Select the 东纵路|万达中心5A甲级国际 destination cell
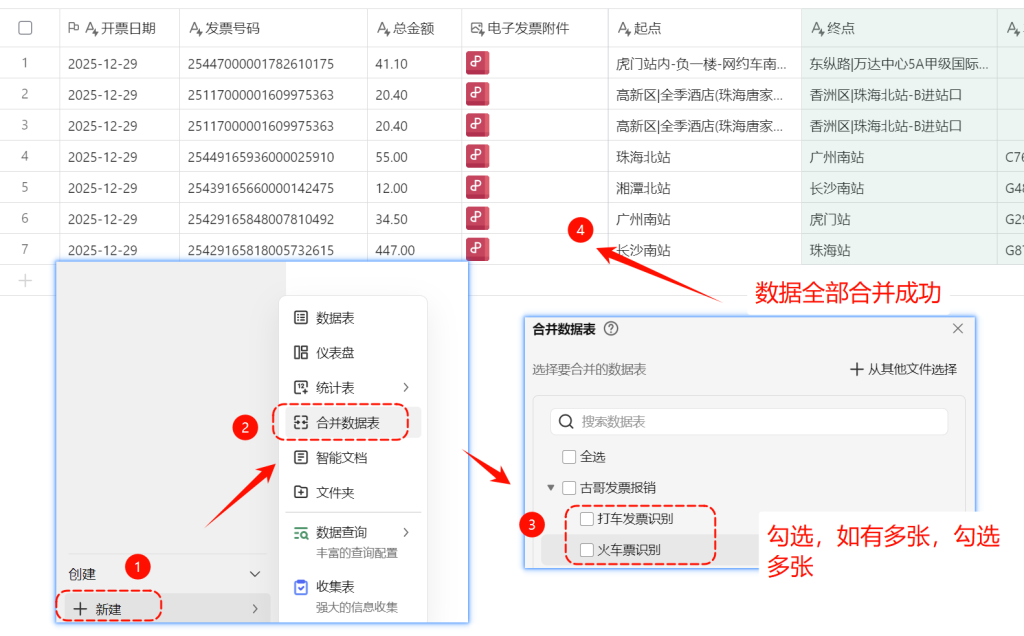Viewport: 1024px width, 636px height. (899, 63)
